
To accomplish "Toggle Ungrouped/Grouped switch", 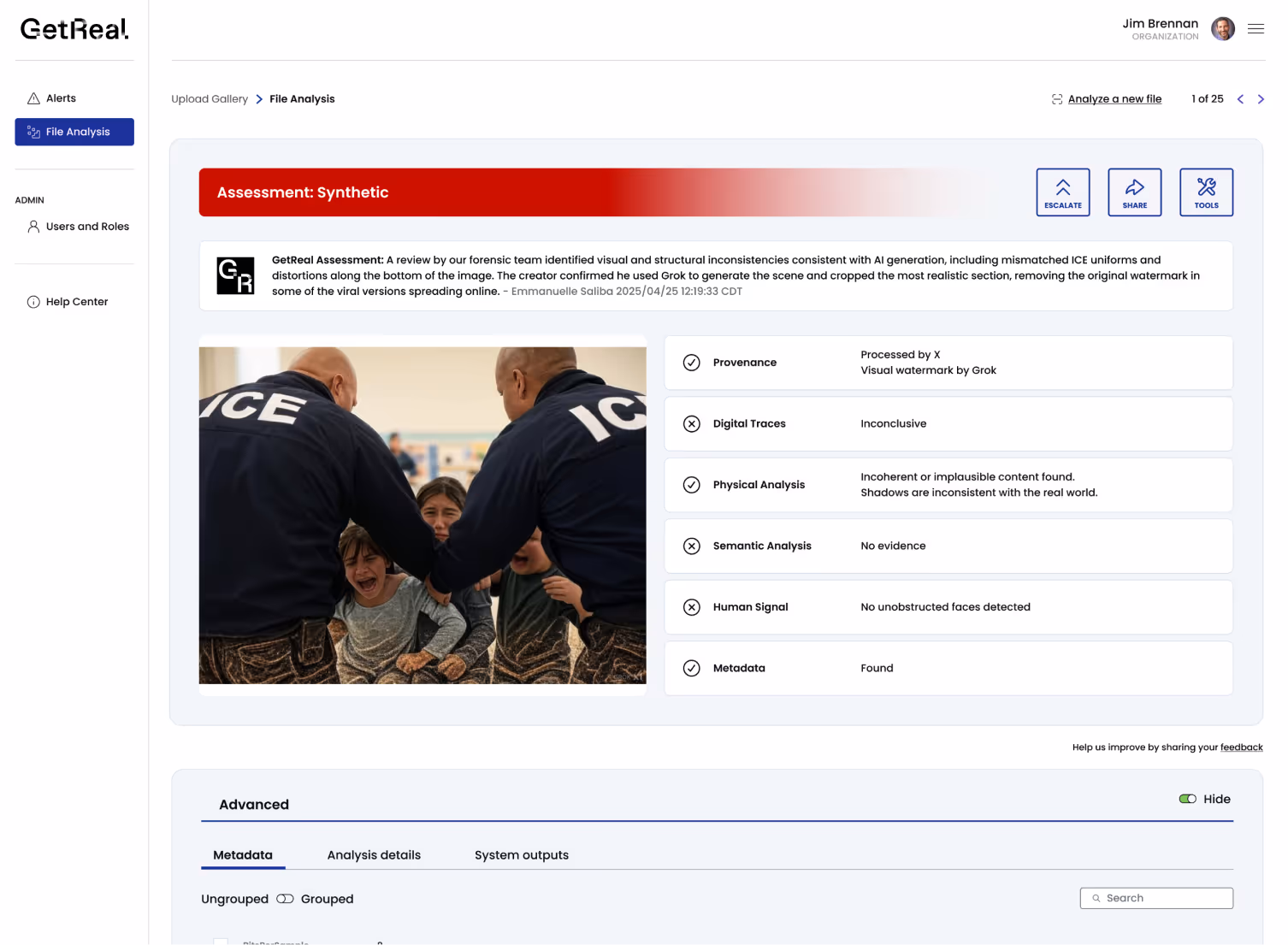I will click(285, 899).
